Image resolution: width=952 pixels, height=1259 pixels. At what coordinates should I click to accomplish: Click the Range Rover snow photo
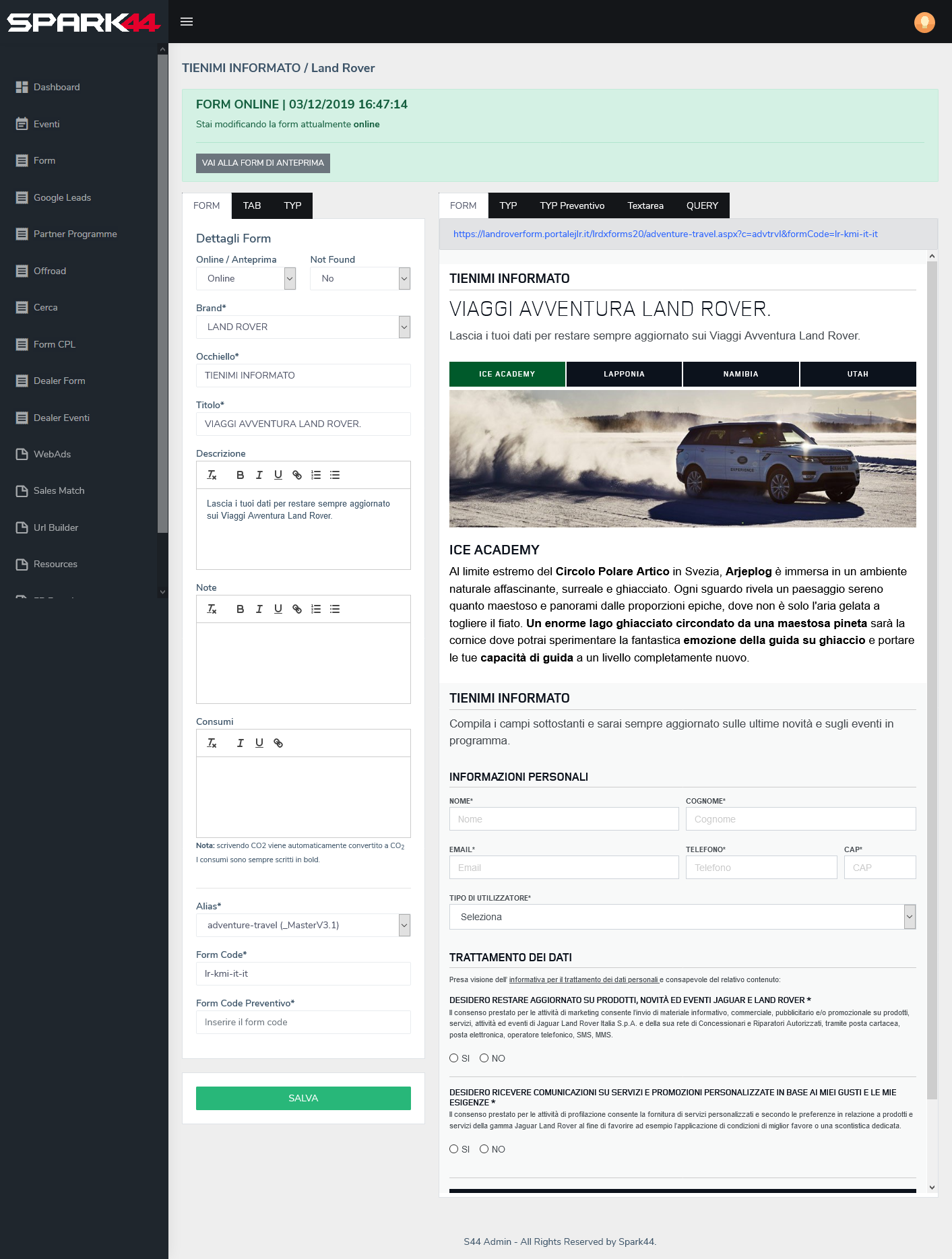pyautogui.click(x=683, y=459)
